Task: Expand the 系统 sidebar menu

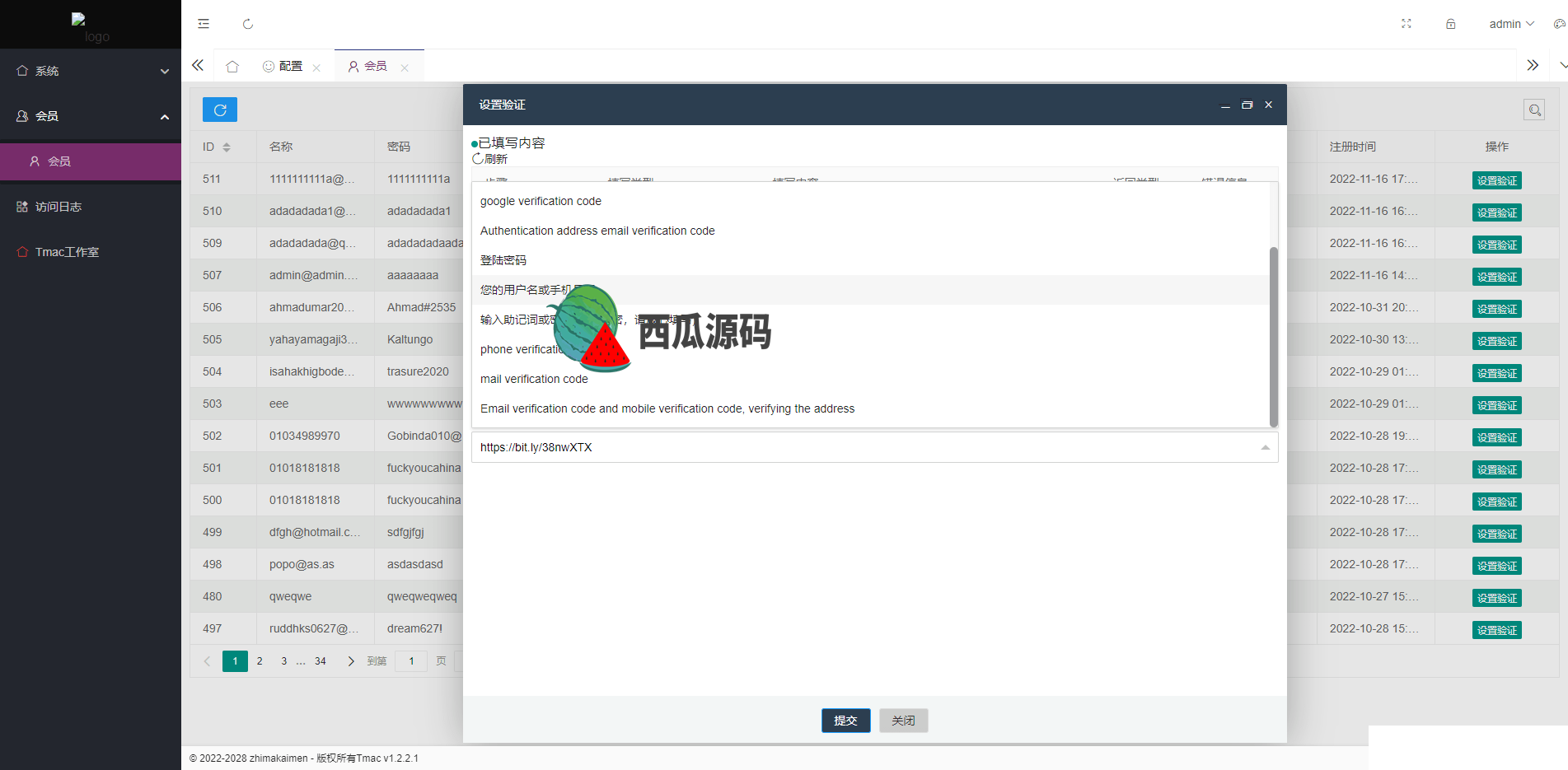Action: [x=91, y=71]
